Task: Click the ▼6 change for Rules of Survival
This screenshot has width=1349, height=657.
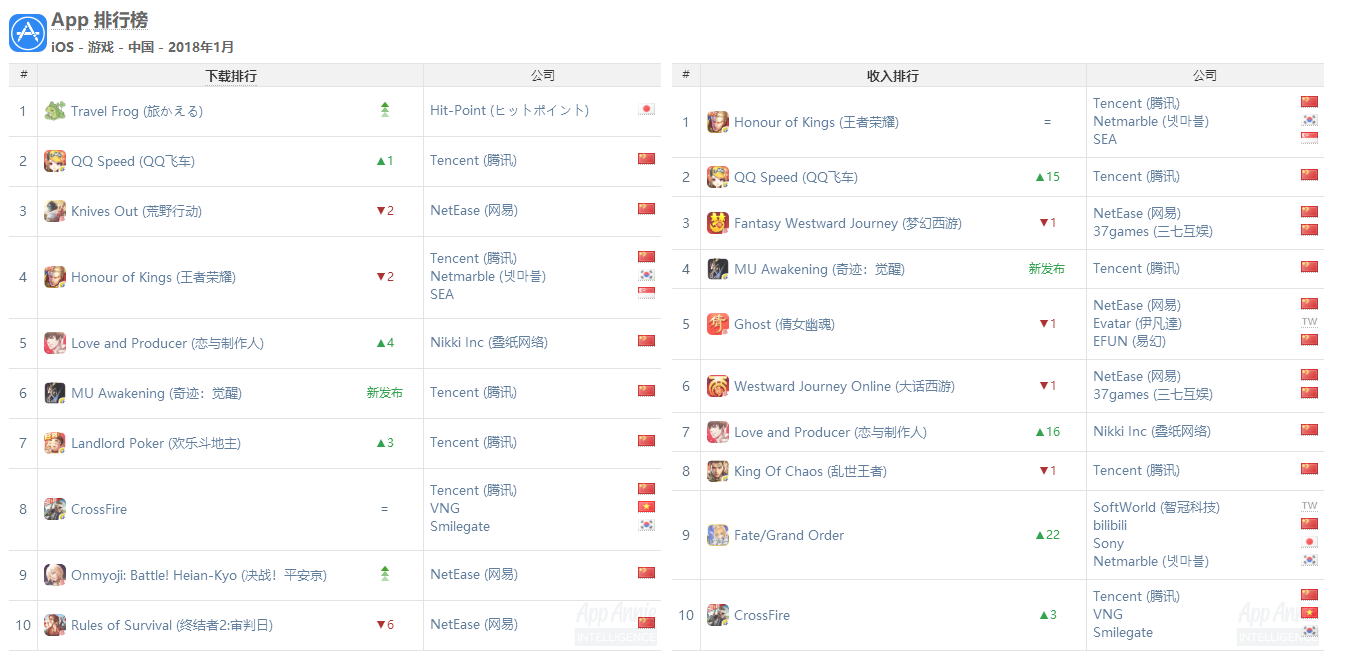Action: (x=384, y=625)
